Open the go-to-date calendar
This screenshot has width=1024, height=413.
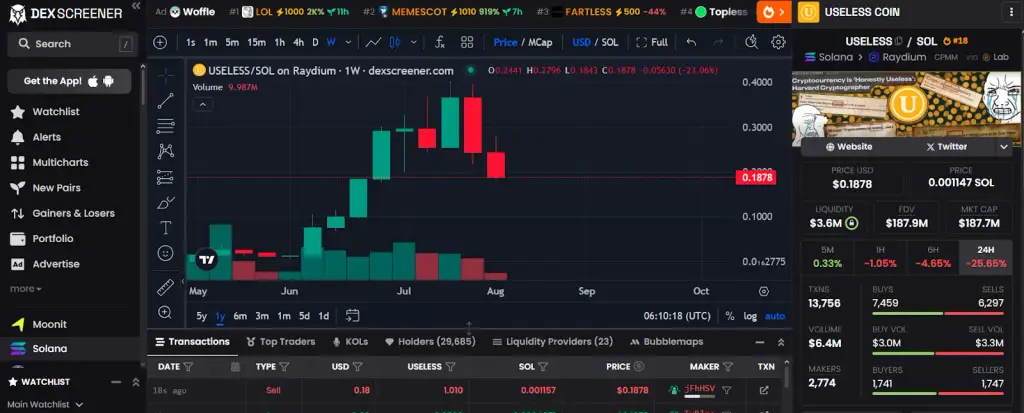pos(353,316)
